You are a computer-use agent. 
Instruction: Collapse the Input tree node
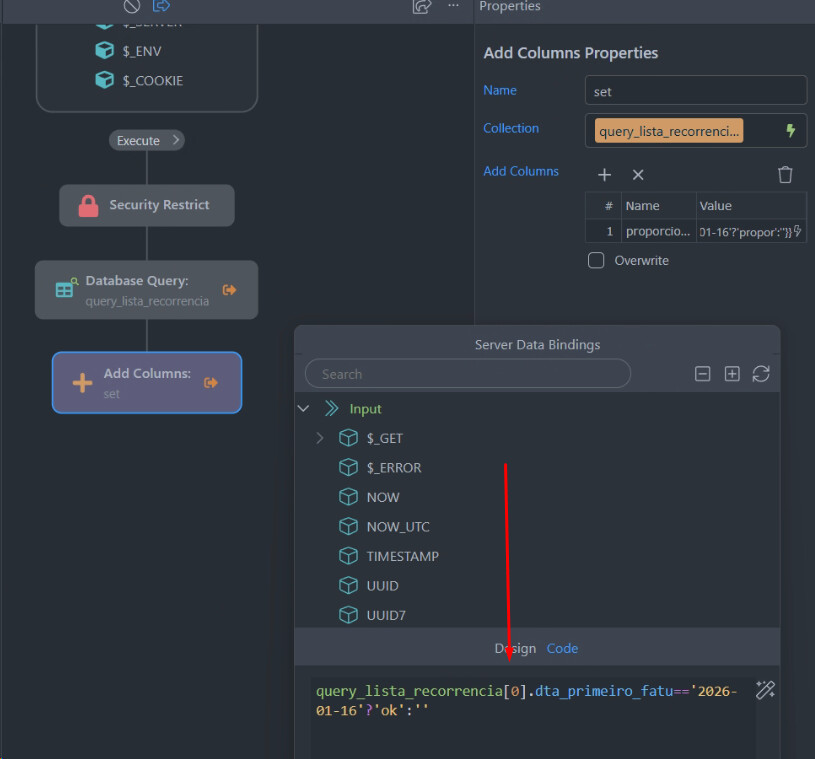304,409
